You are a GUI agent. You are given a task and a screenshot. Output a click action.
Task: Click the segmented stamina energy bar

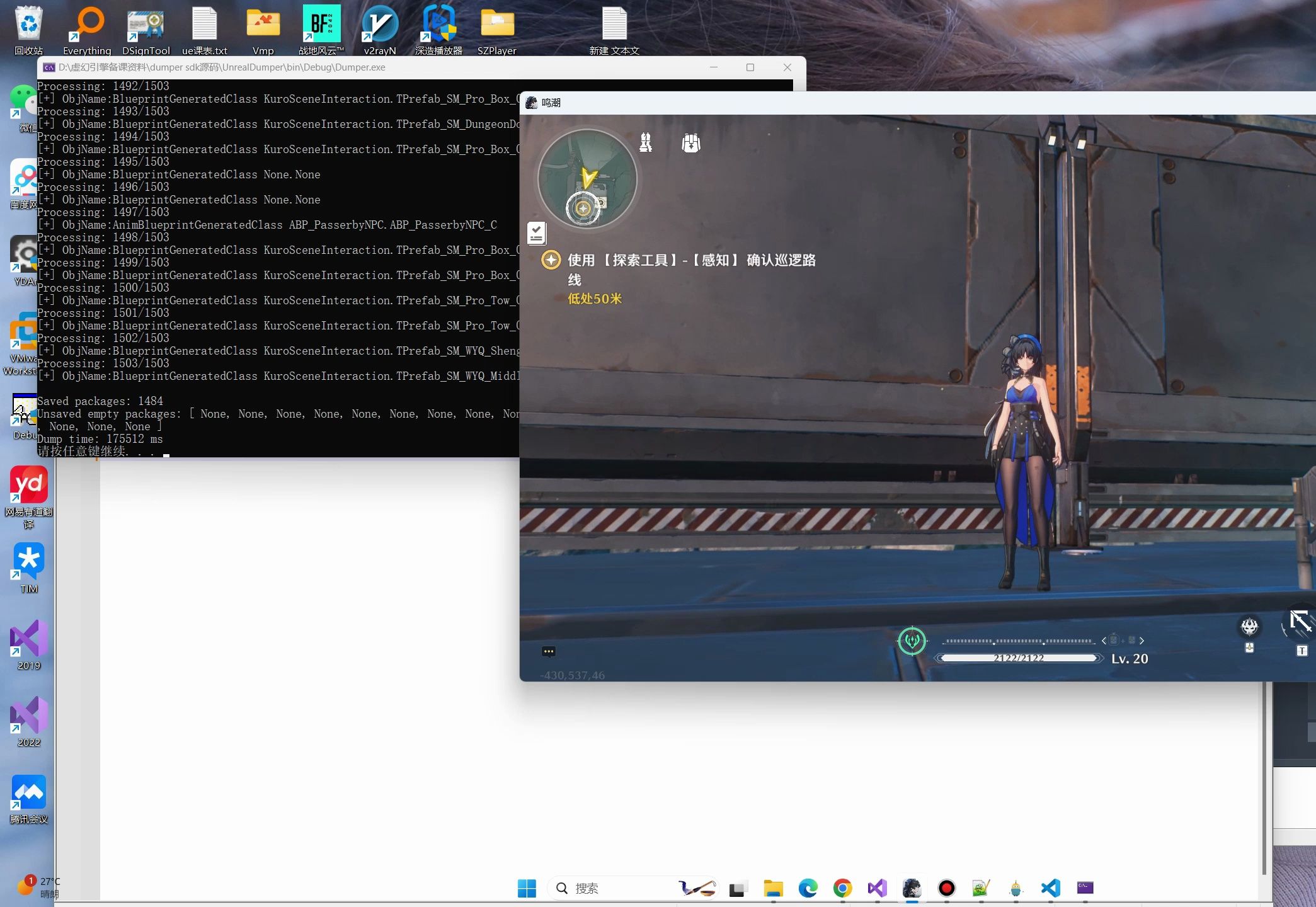pyautogui.click(x=1018, y=641)
